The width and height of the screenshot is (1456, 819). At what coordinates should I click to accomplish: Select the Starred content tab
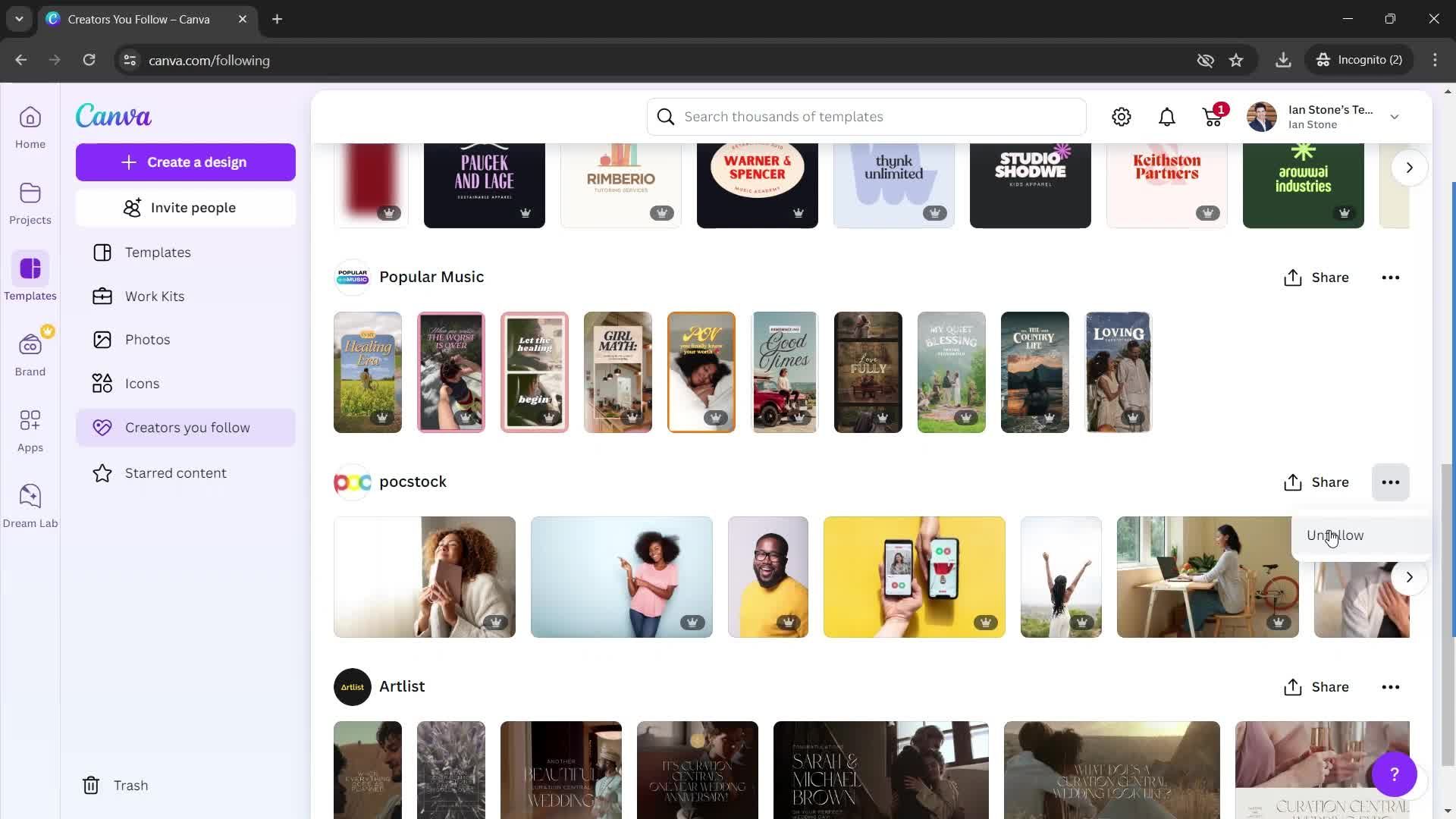click(176, 473)
